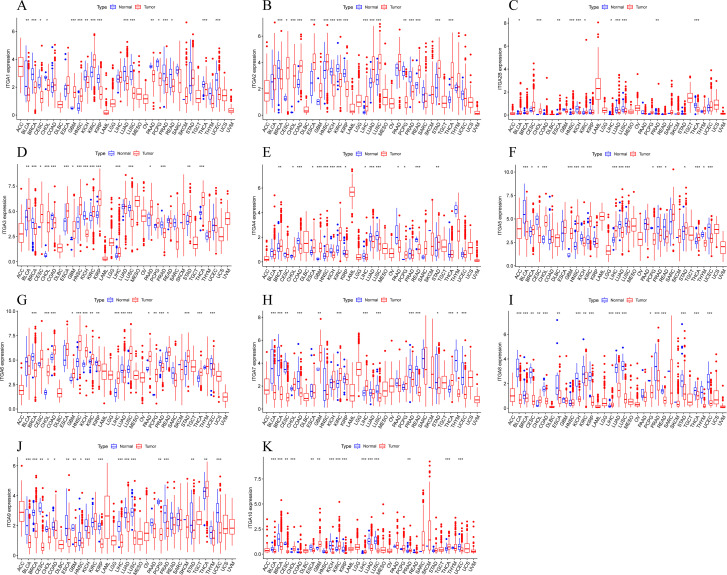Click the 'Type' legend title in panel J
This screenshot has height=575, width=727.
point(102,446)
